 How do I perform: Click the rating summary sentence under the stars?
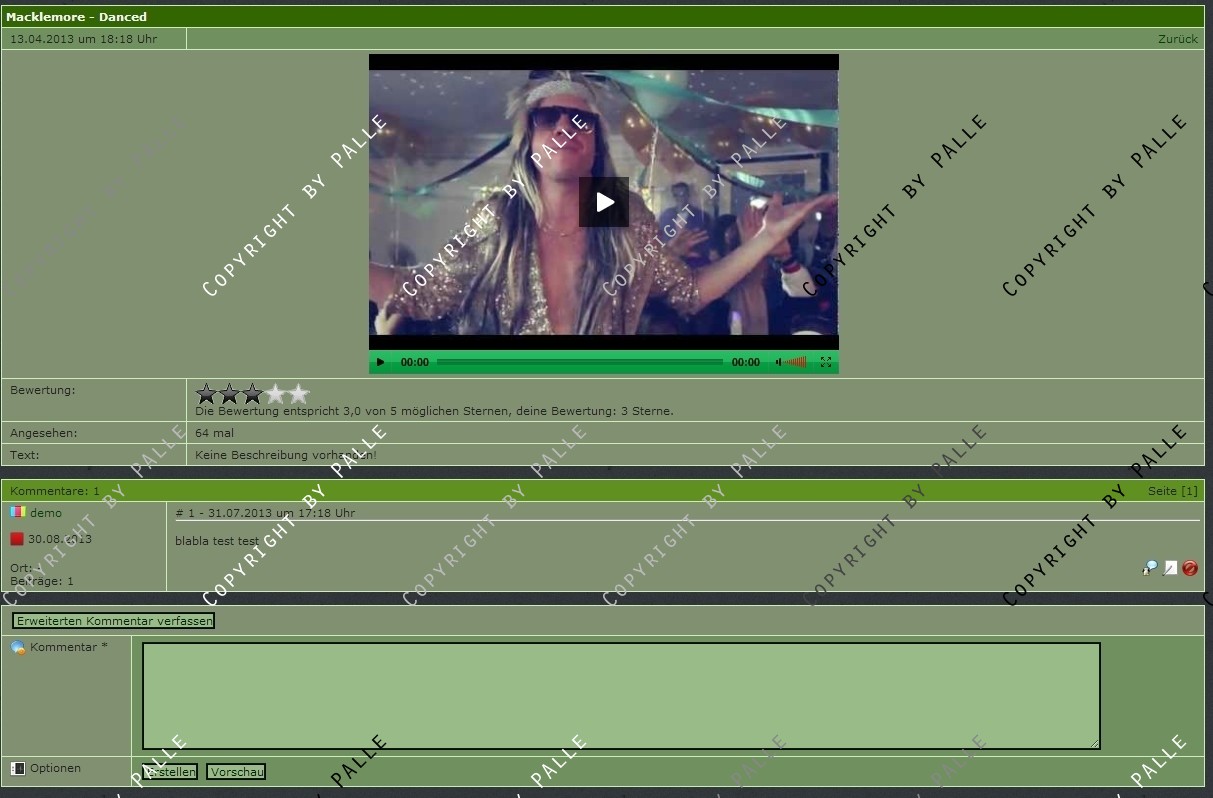tap(434, 411)
